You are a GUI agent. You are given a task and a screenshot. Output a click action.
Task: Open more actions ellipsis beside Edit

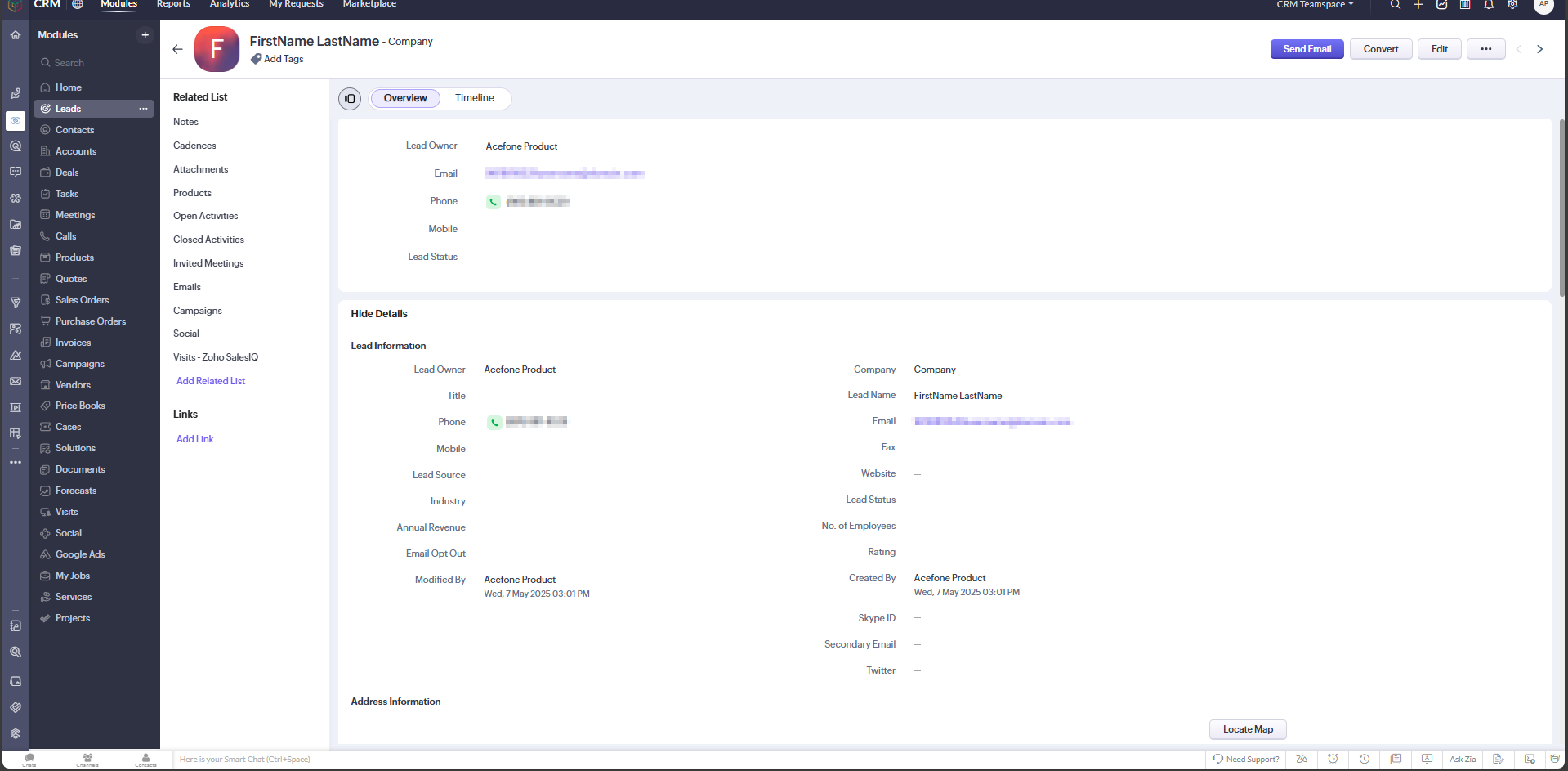click(x=1486, y=49)
